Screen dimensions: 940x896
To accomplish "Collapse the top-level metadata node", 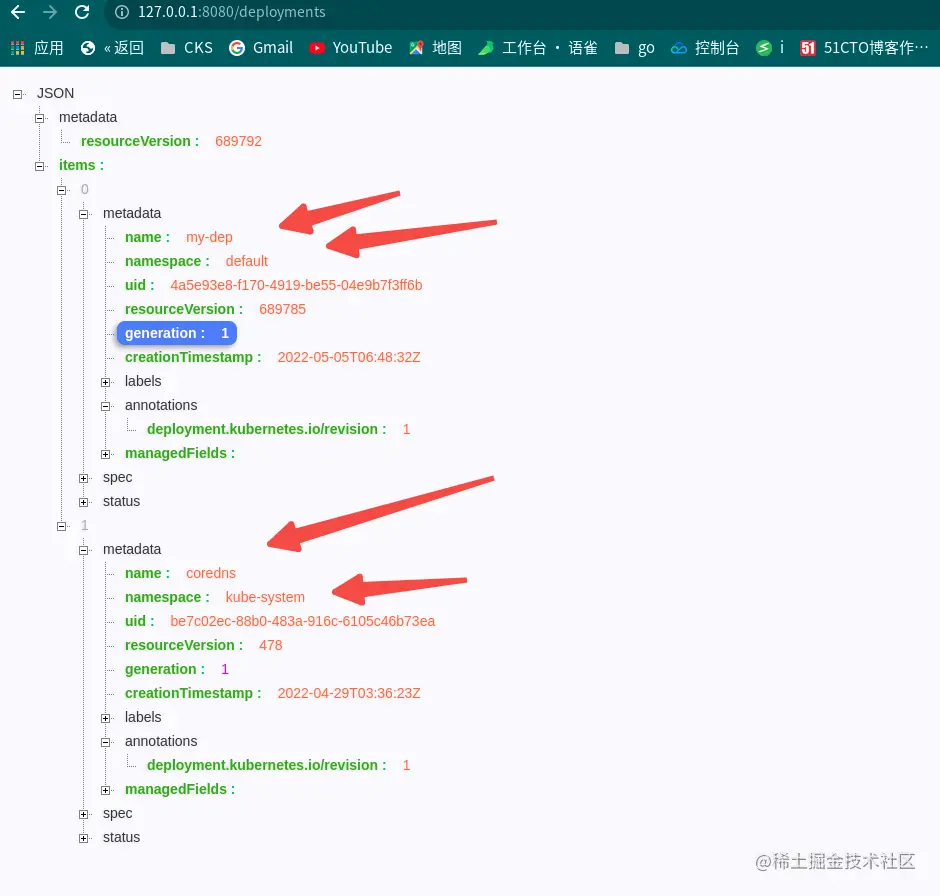I will coord(40,118).
